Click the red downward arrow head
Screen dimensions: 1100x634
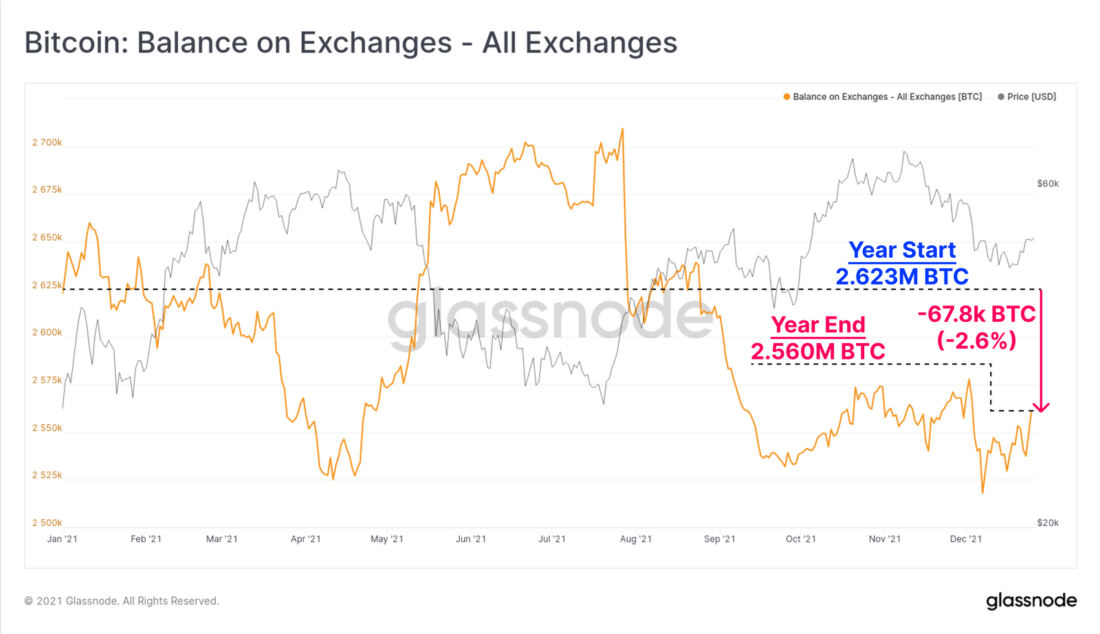click(x=1042, y=406)
